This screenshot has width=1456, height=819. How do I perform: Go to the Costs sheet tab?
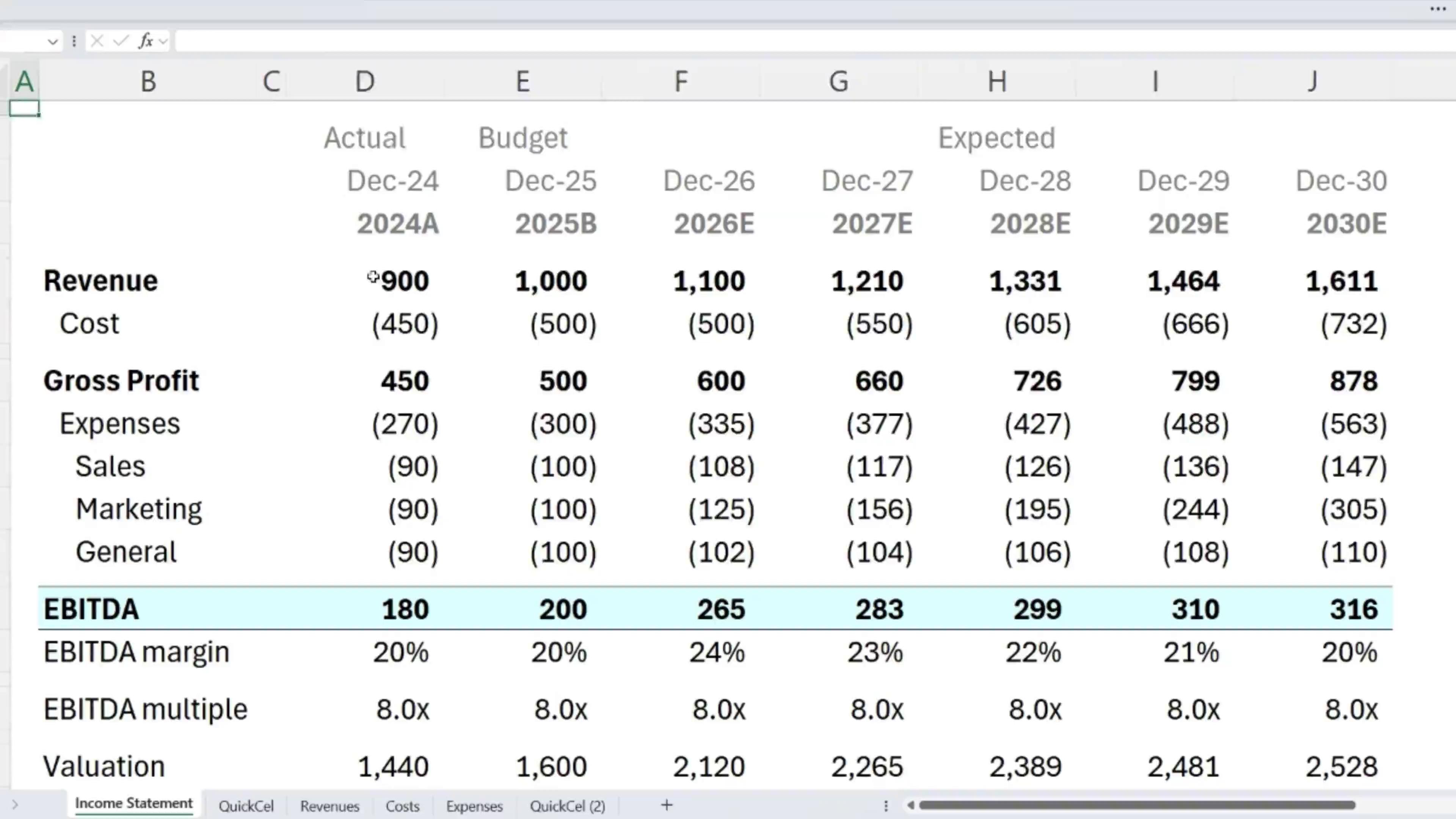[402, 805]
